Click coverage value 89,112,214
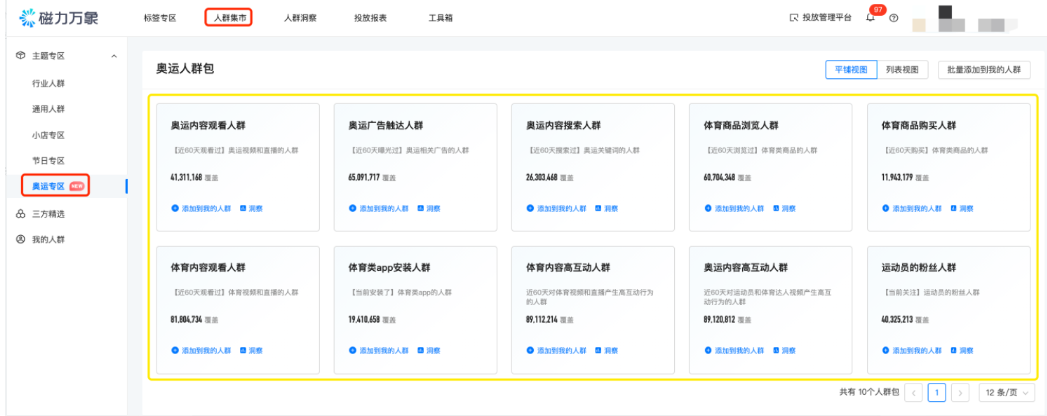Viewport: 1047px width, 416px height. 542,319
